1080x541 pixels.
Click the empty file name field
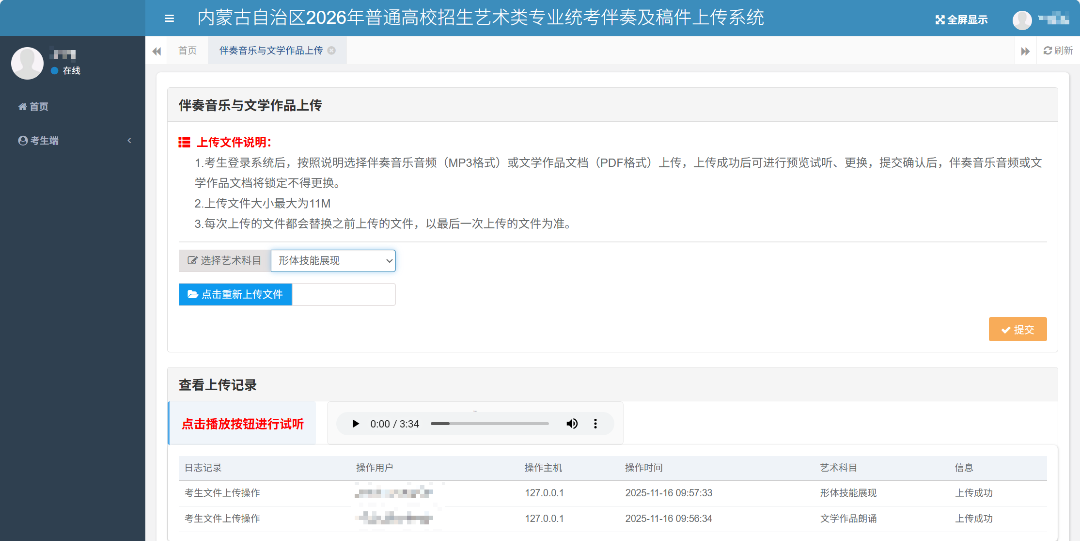coord(344,294)
